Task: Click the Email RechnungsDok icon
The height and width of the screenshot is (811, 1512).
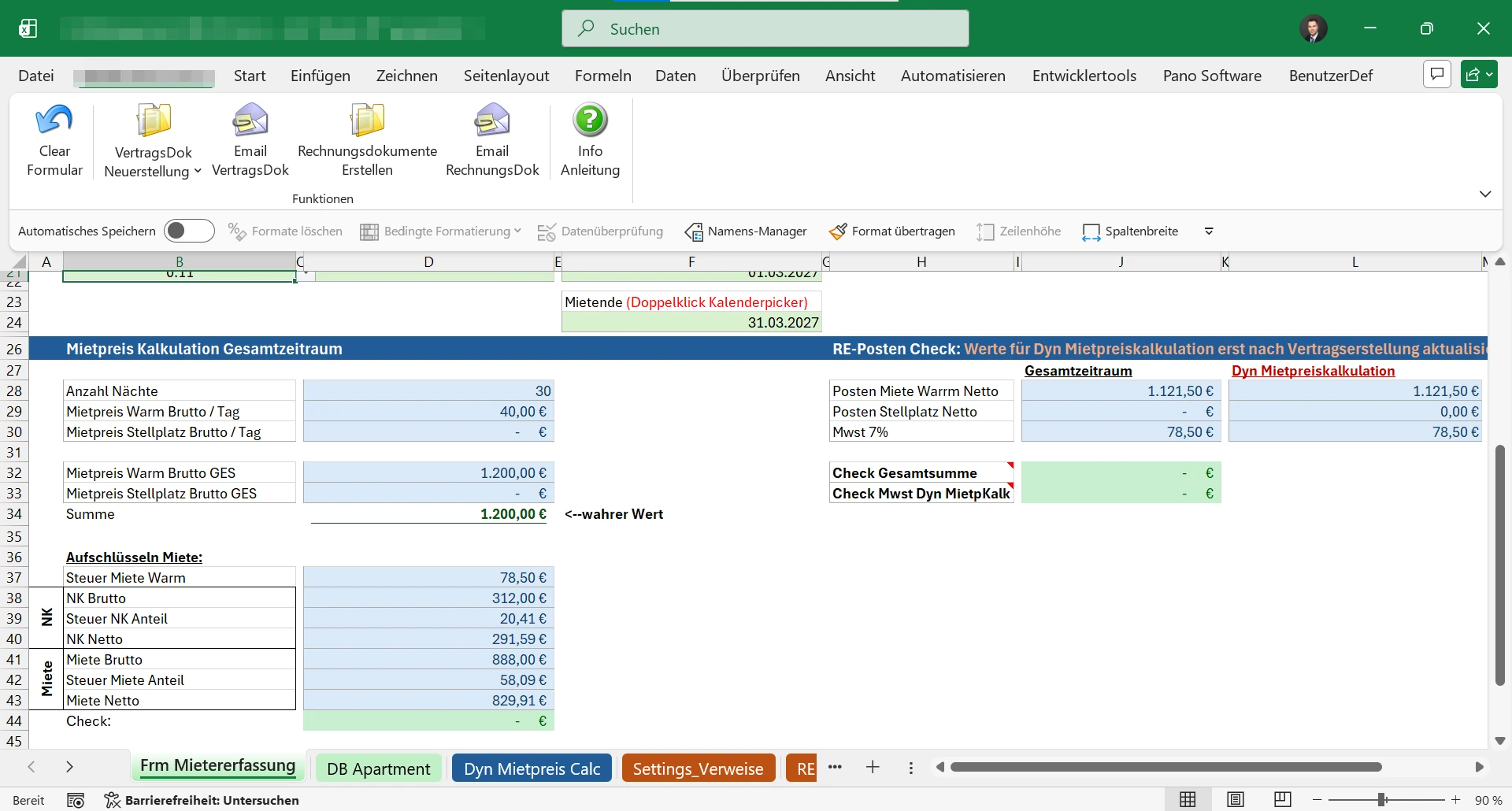Action: click(x=492, y=120)
